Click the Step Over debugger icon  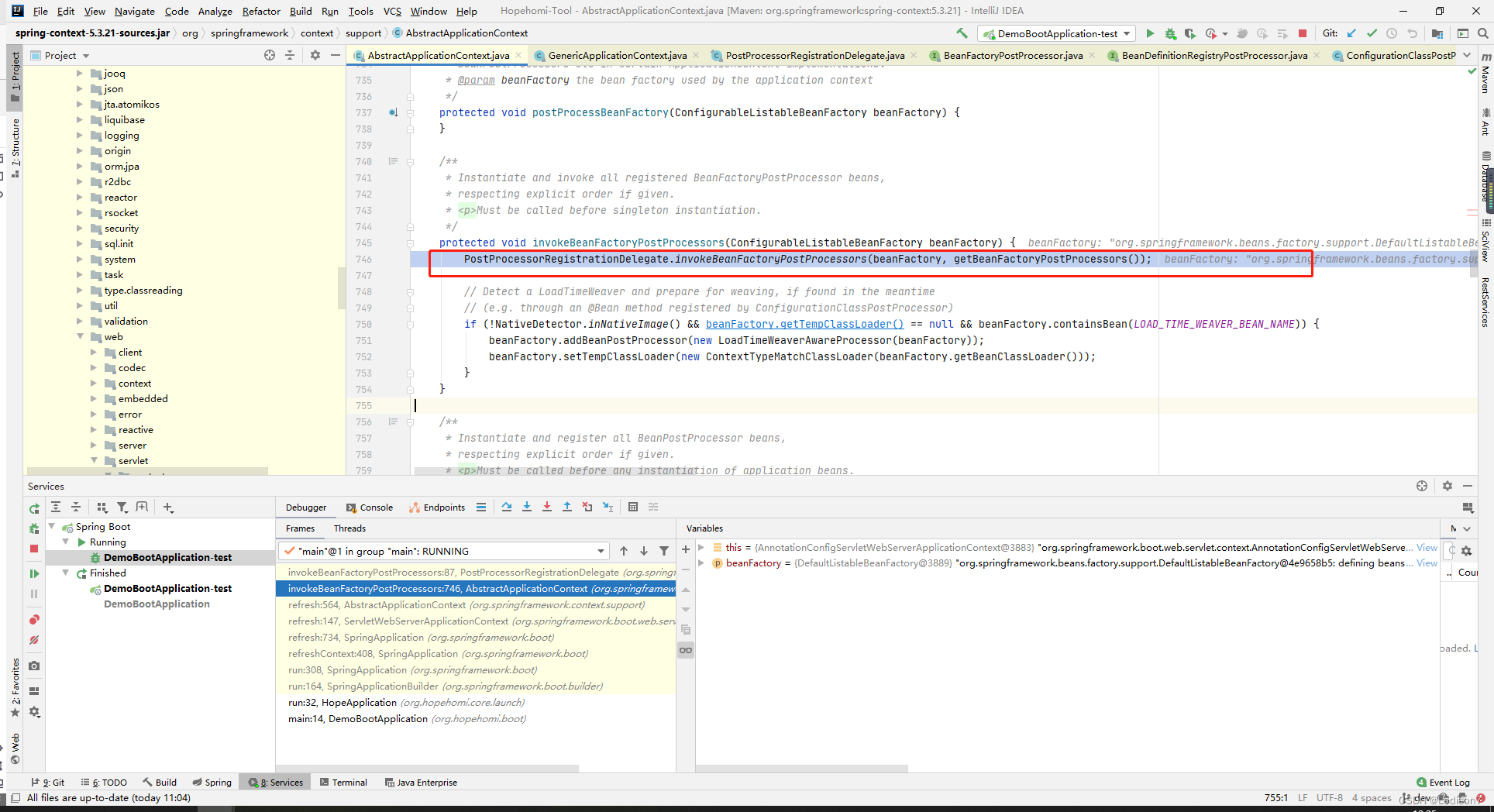[x=507, y=507]
